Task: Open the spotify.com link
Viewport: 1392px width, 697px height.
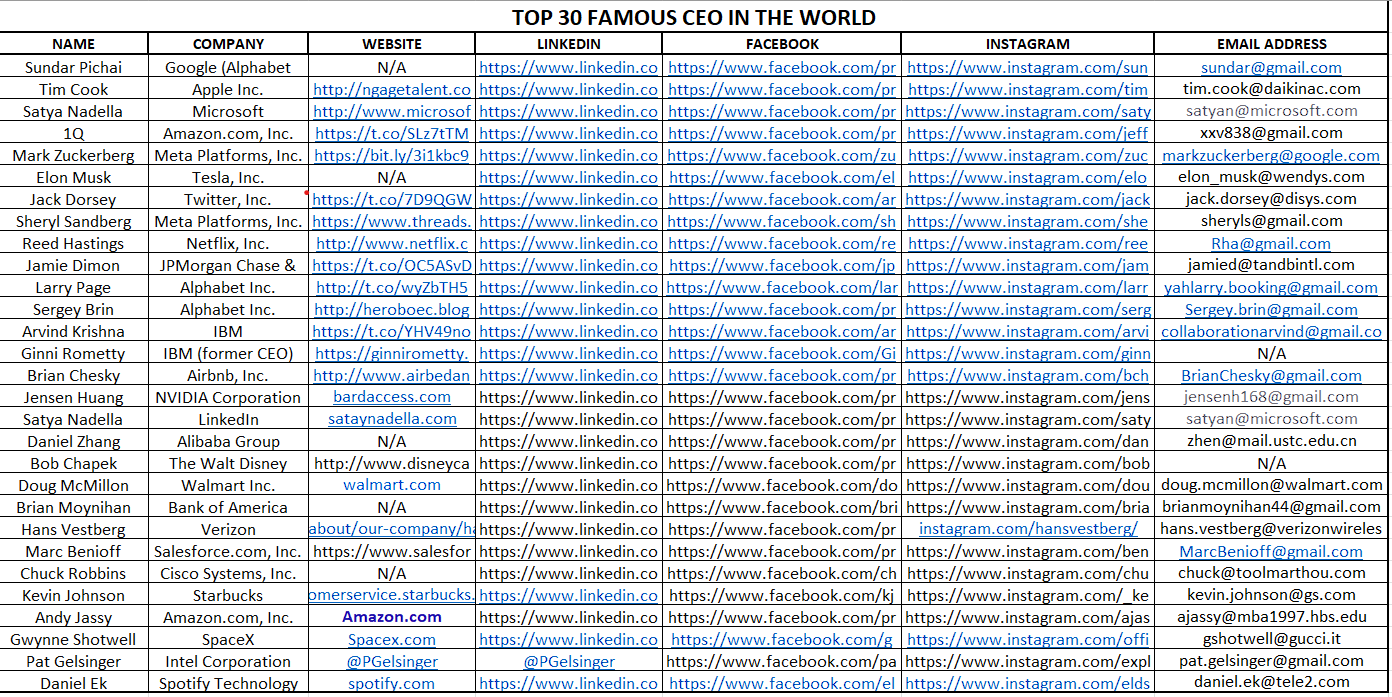Action: coord(392,683)
